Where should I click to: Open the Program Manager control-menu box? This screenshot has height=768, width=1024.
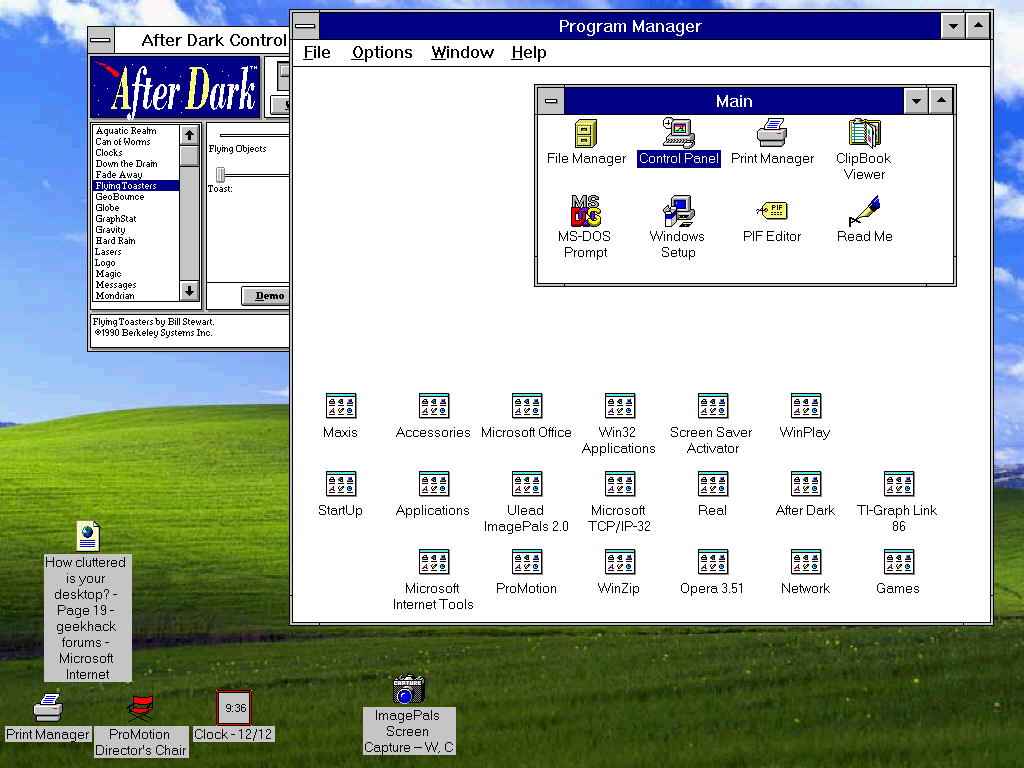306,26
